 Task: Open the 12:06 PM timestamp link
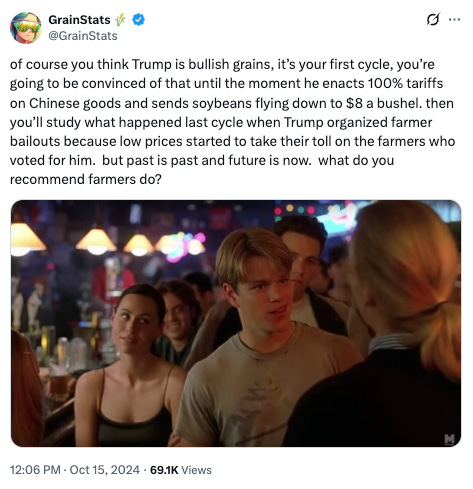click(35, 470)
